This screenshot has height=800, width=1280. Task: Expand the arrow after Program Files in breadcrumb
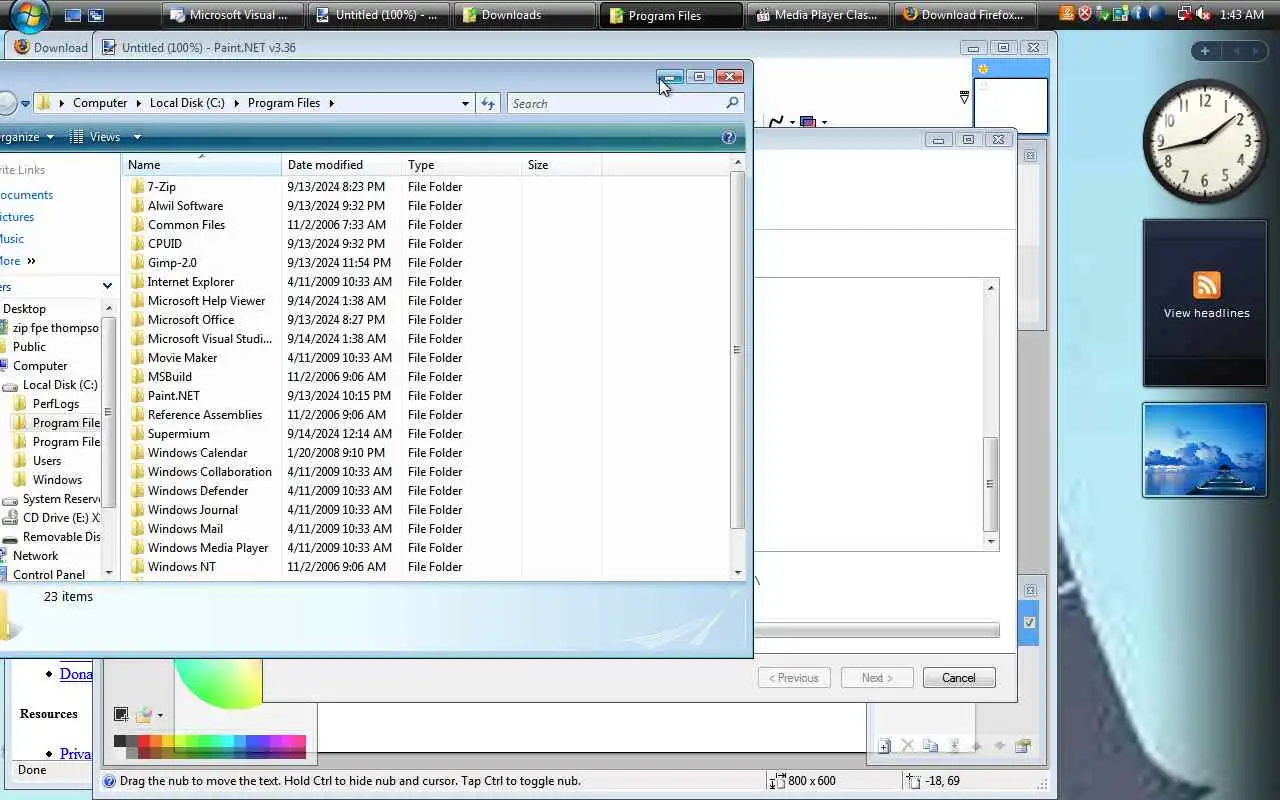coord(331,103)
